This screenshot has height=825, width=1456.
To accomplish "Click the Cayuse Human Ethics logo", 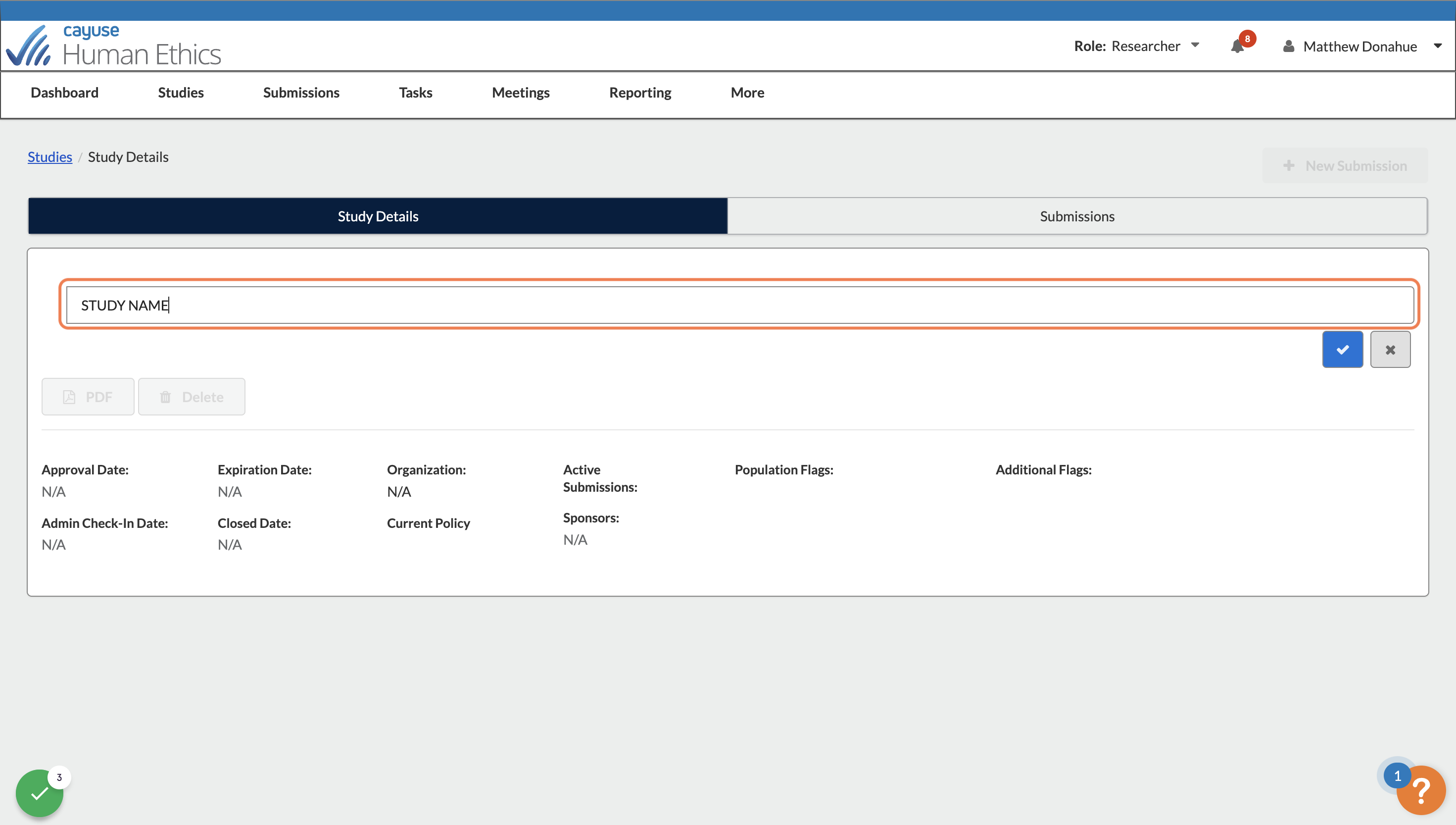I will click(x=113, y=46).
